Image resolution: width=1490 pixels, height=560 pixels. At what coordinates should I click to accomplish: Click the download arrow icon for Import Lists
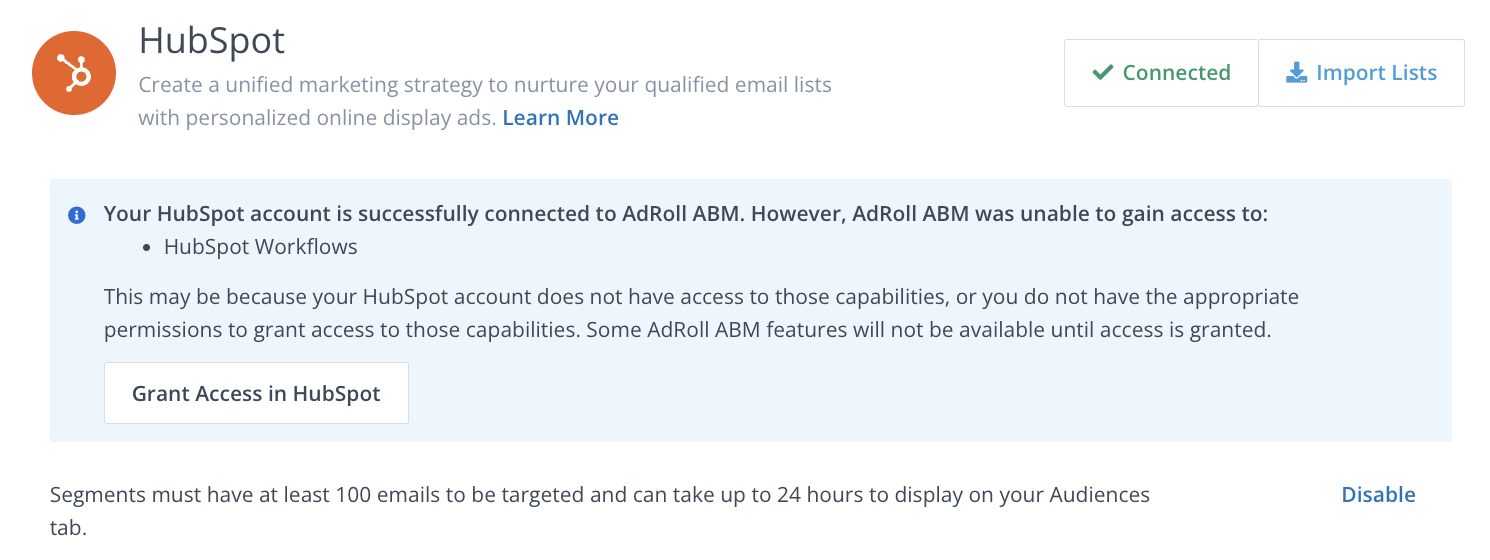click(1296, 73)
